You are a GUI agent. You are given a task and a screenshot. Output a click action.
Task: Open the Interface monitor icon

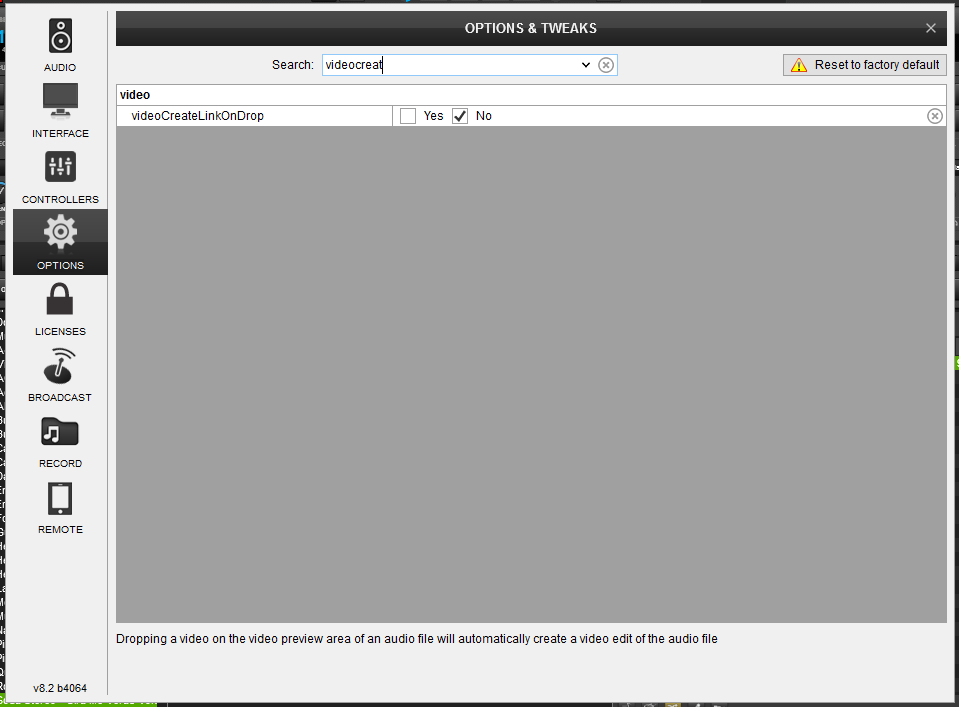click(60, 102)
